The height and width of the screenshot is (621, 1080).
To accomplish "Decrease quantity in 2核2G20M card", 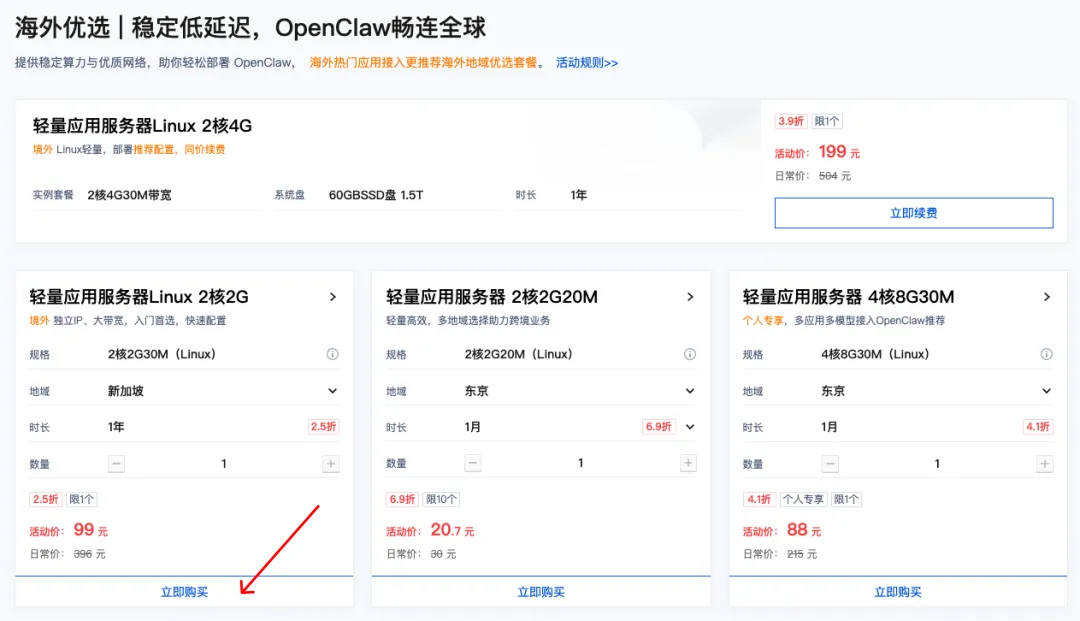I will [472, 463].
